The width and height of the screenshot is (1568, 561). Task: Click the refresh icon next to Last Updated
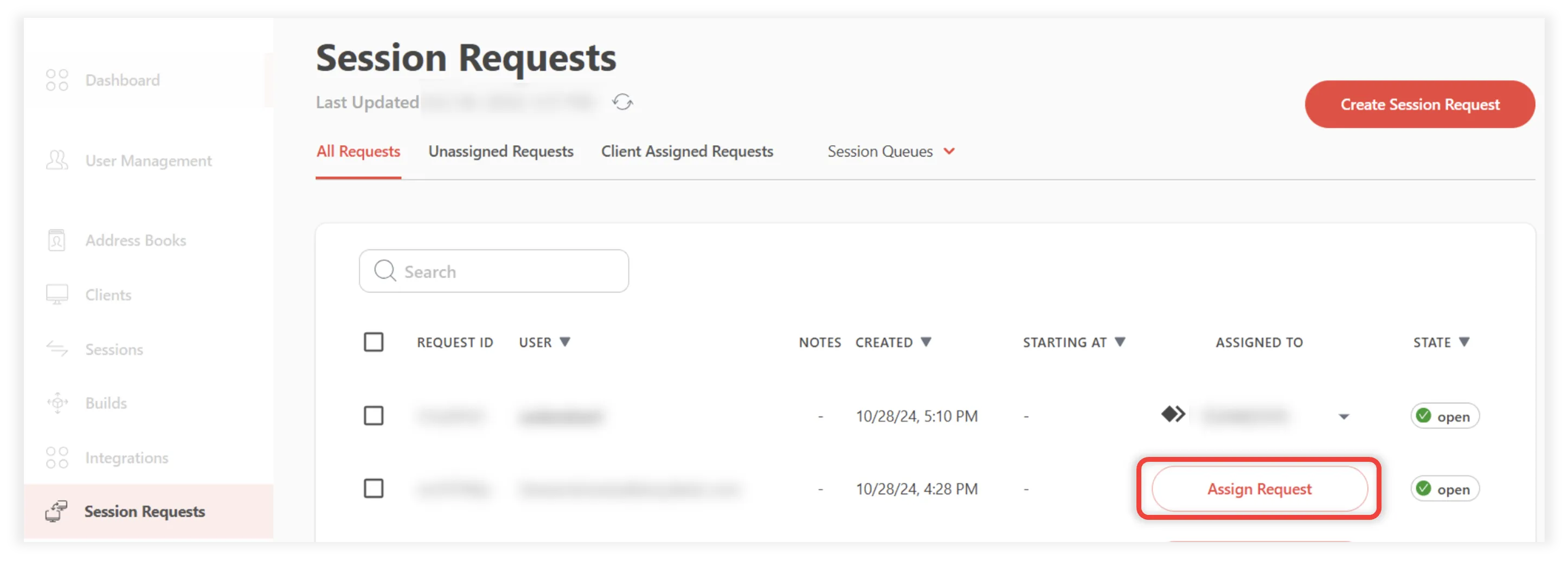[622, 102]
